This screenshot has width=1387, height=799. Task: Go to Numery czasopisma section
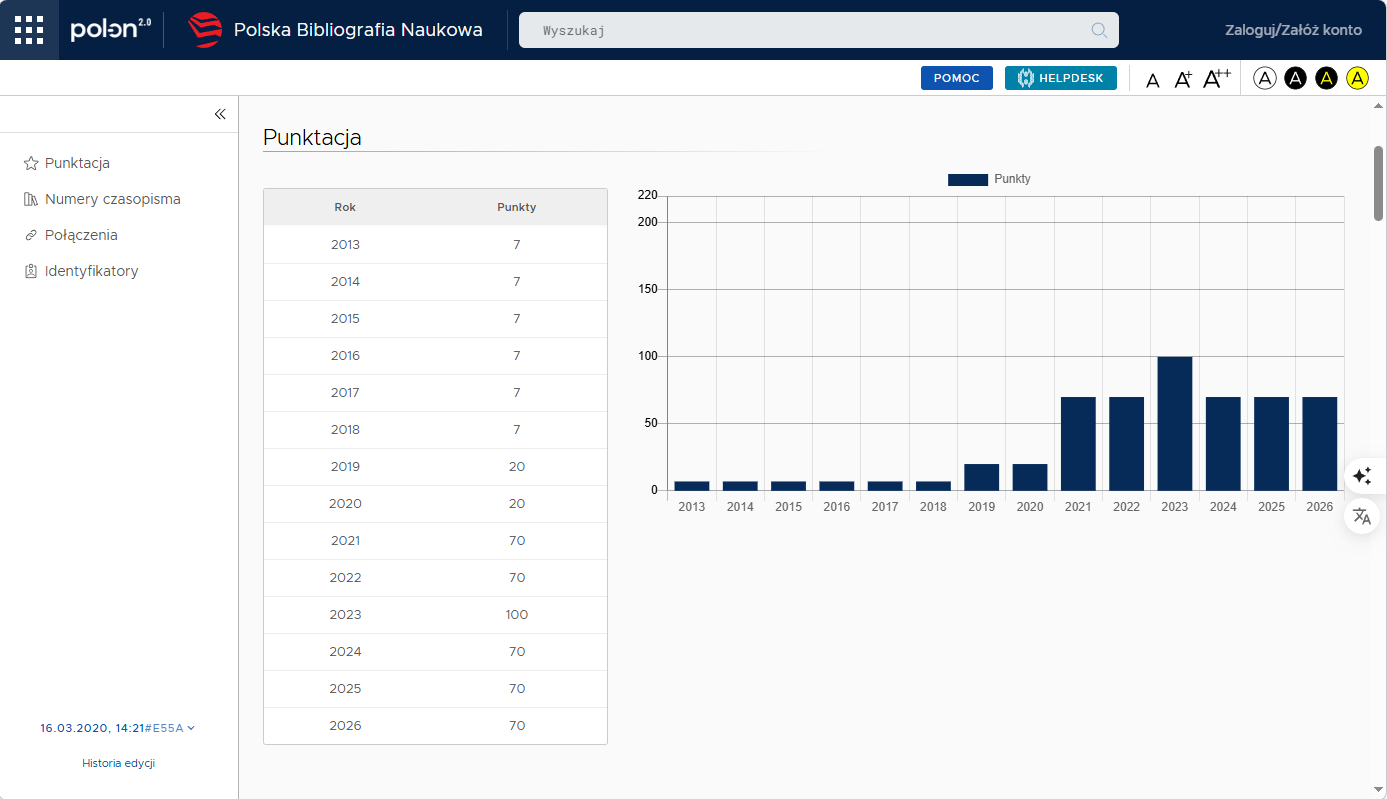click(112, 199)
